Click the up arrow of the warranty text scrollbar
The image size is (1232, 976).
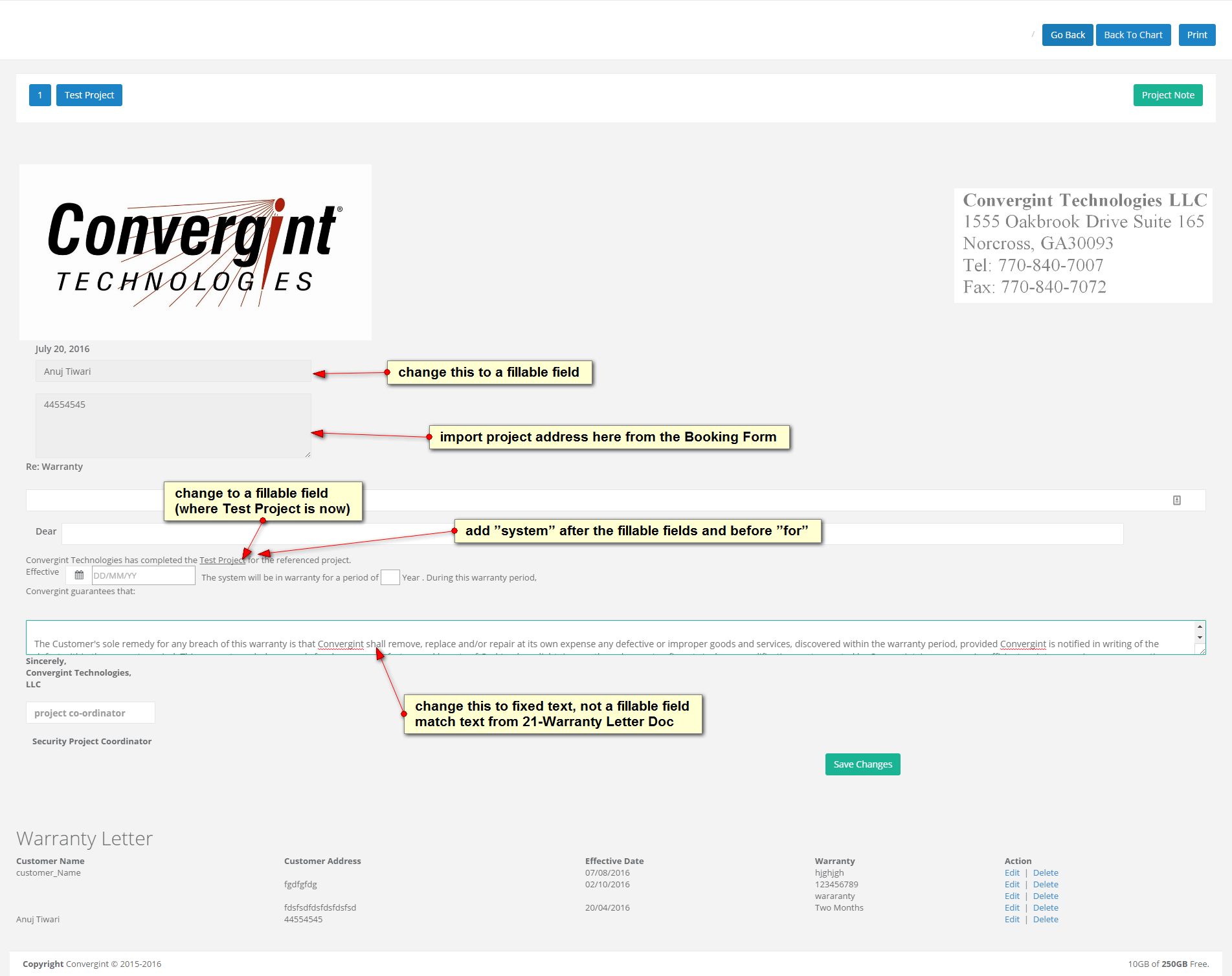point(1200,627)
